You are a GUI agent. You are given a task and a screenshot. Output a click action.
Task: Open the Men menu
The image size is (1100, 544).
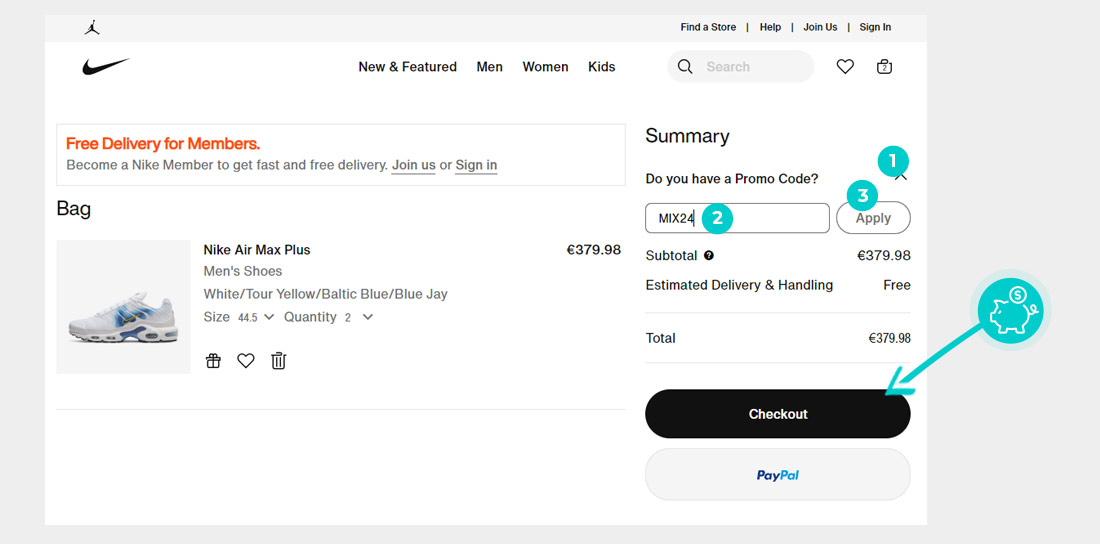click(x=490, y=67)
